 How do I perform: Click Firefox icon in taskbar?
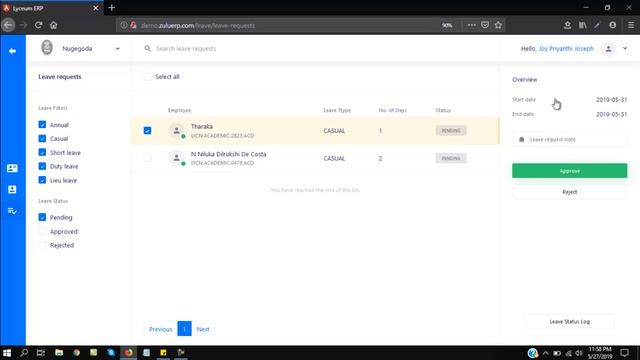129,353
